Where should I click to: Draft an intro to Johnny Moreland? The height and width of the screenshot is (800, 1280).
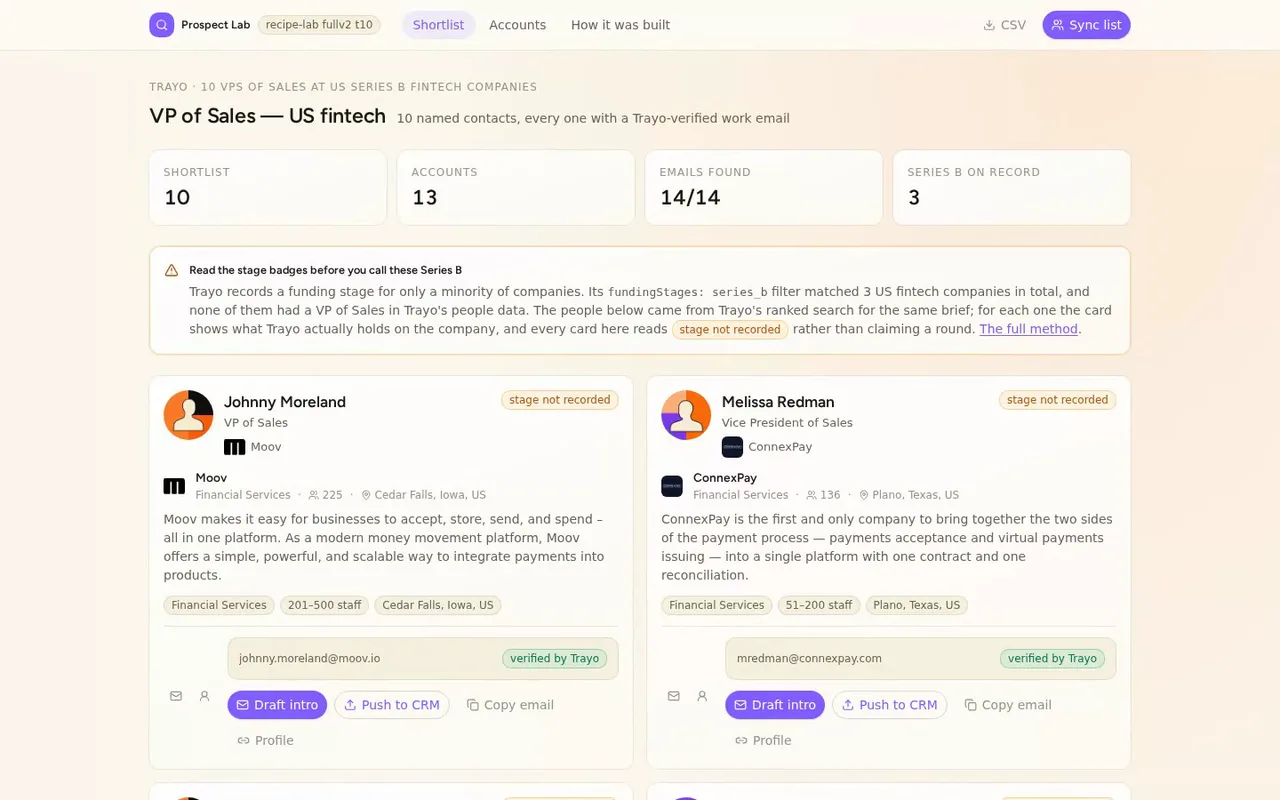(277, 705)
